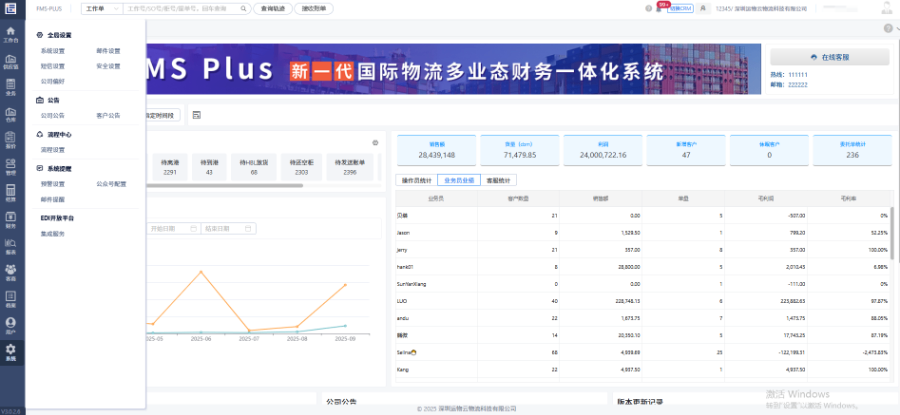The width and height of the screenshot is (900, 415).
Task: Switch to the 操作员统计 tab
Action: point(415,181)
